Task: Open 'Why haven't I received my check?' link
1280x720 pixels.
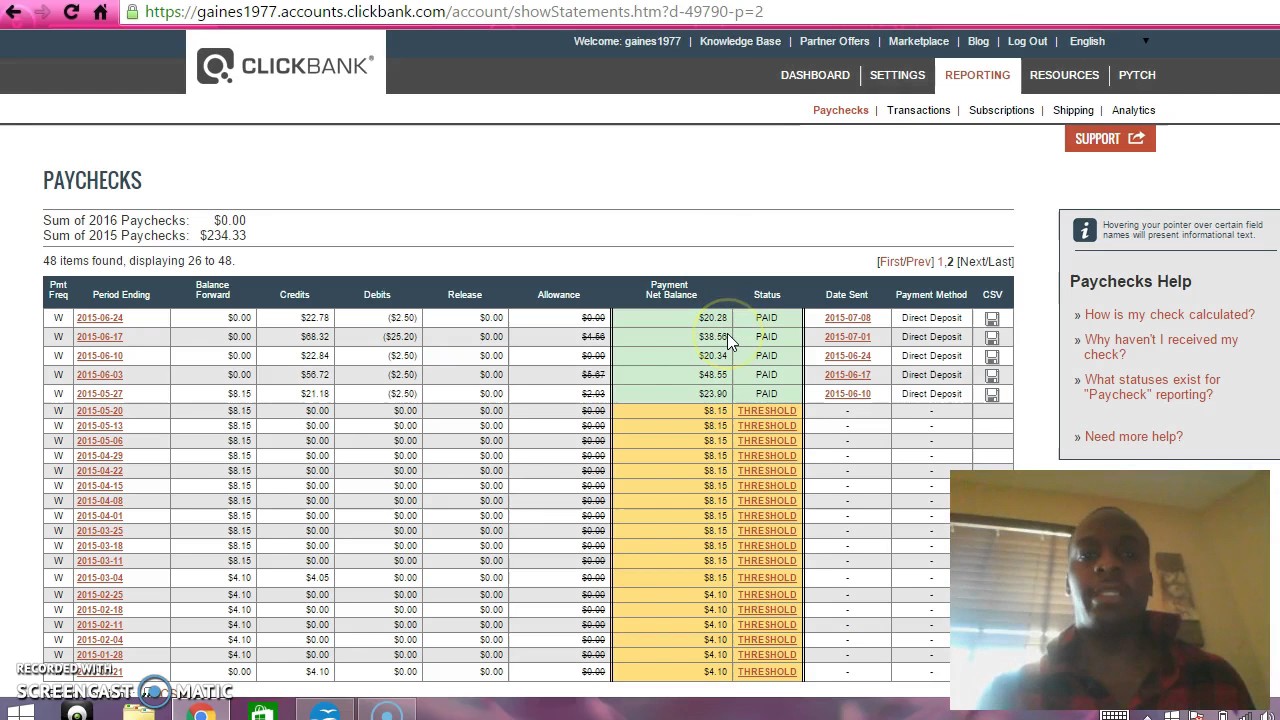Action: 1161,347
